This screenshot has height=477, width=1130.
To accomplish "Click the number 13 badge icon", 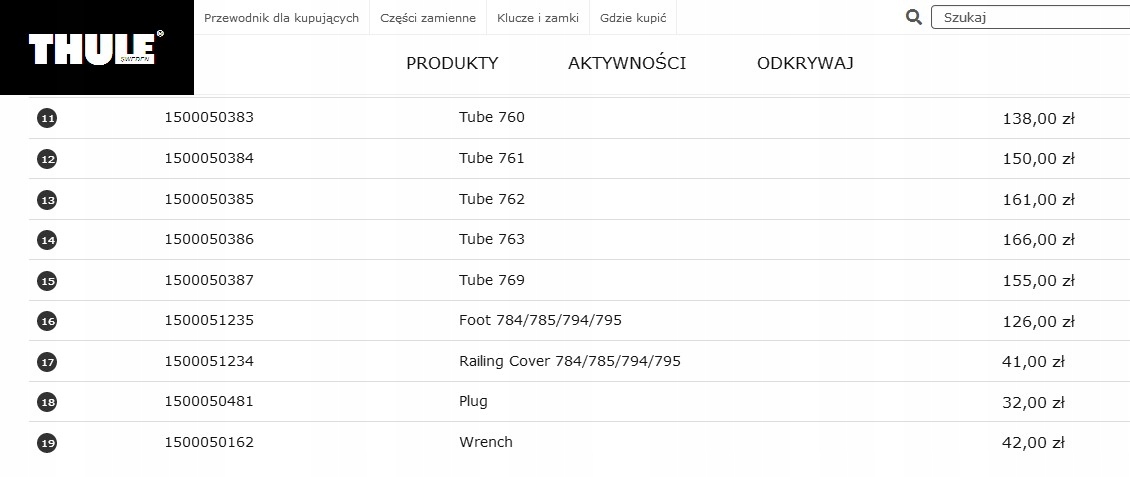I will (47, 200).
